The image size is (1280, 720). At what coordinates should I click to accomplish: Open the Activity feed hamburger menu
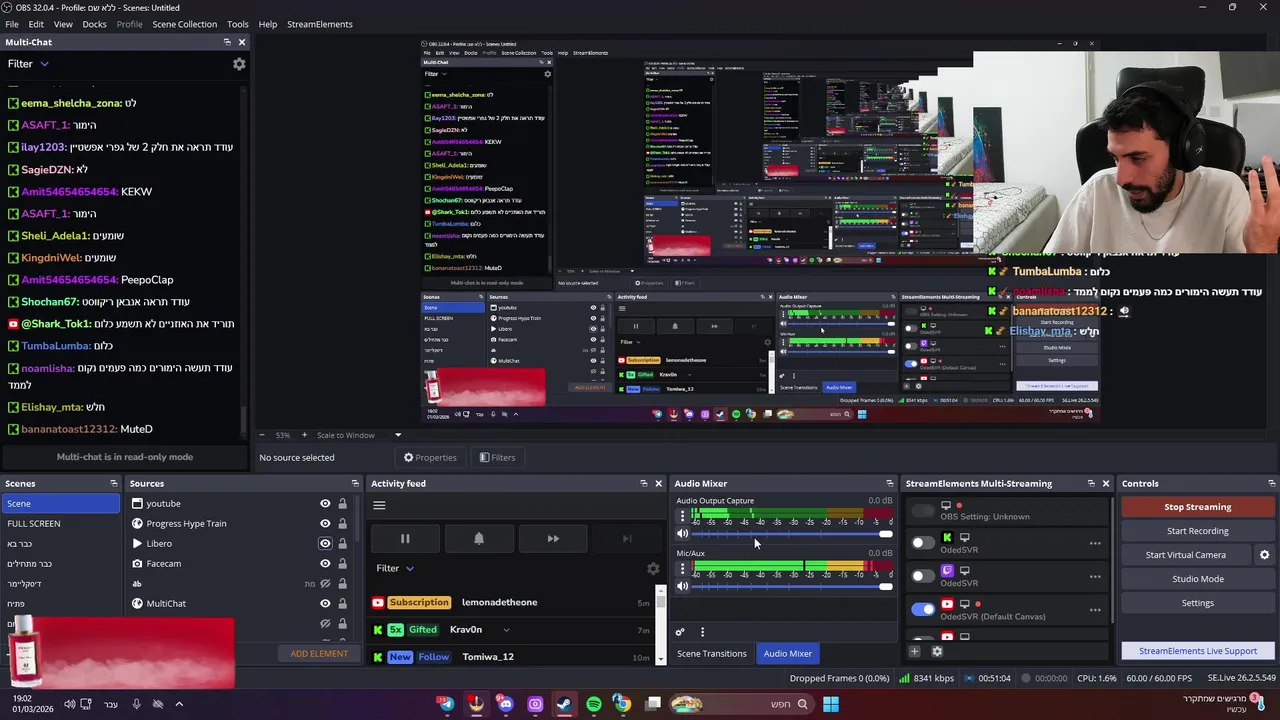[379, 505]
